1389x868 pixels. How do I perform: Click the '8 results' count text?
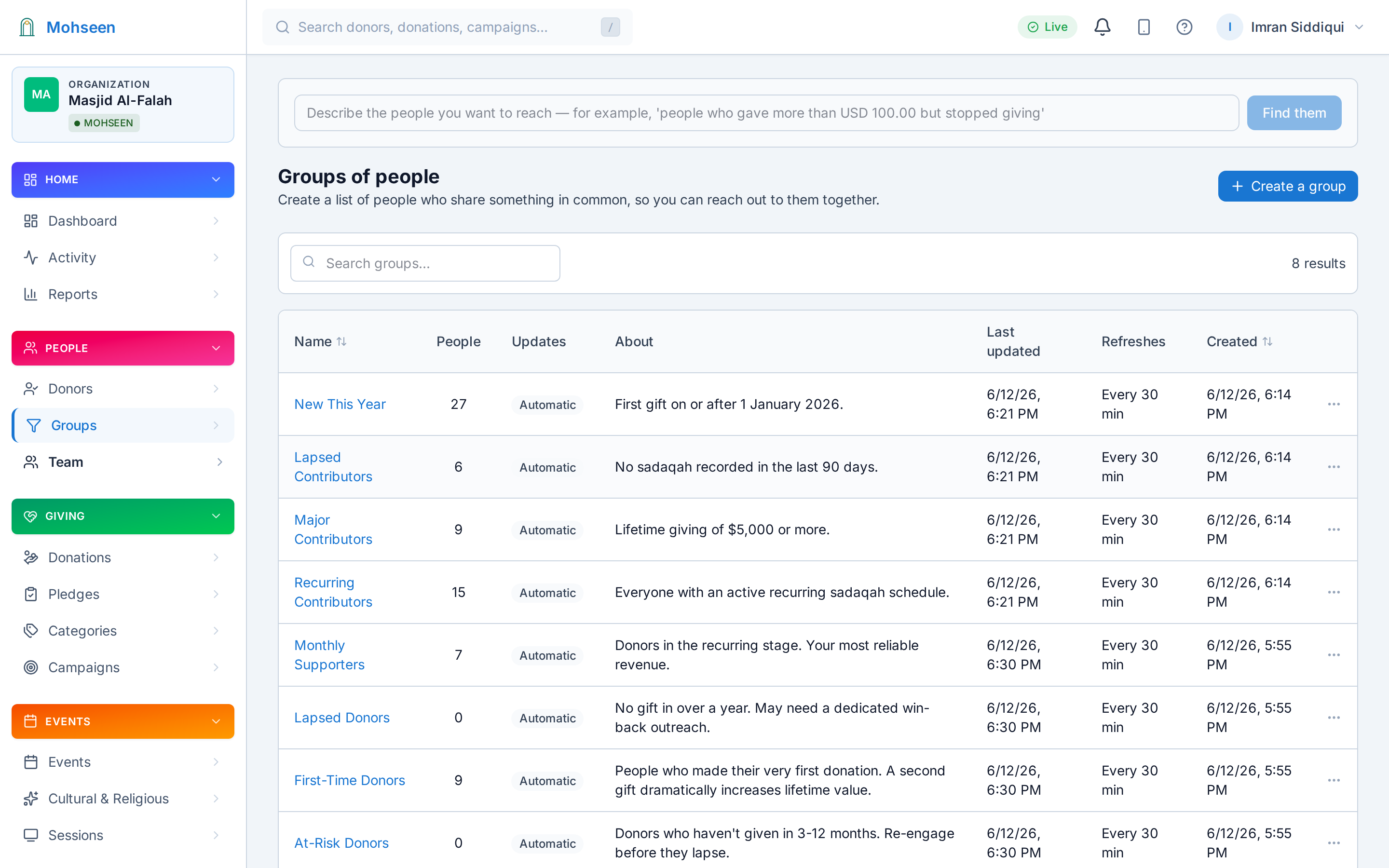pyautogui.click(x=1319, y=263)
